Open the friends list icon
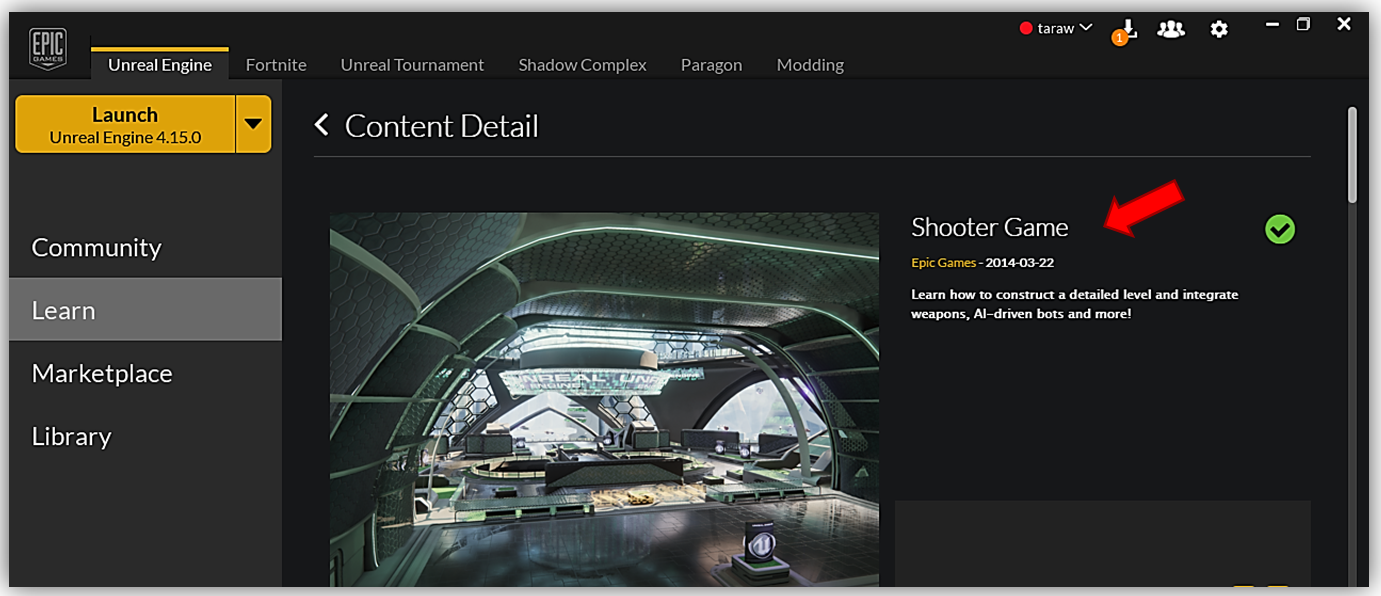Viewport: 1381px width, 596px height. (1170, 29)
